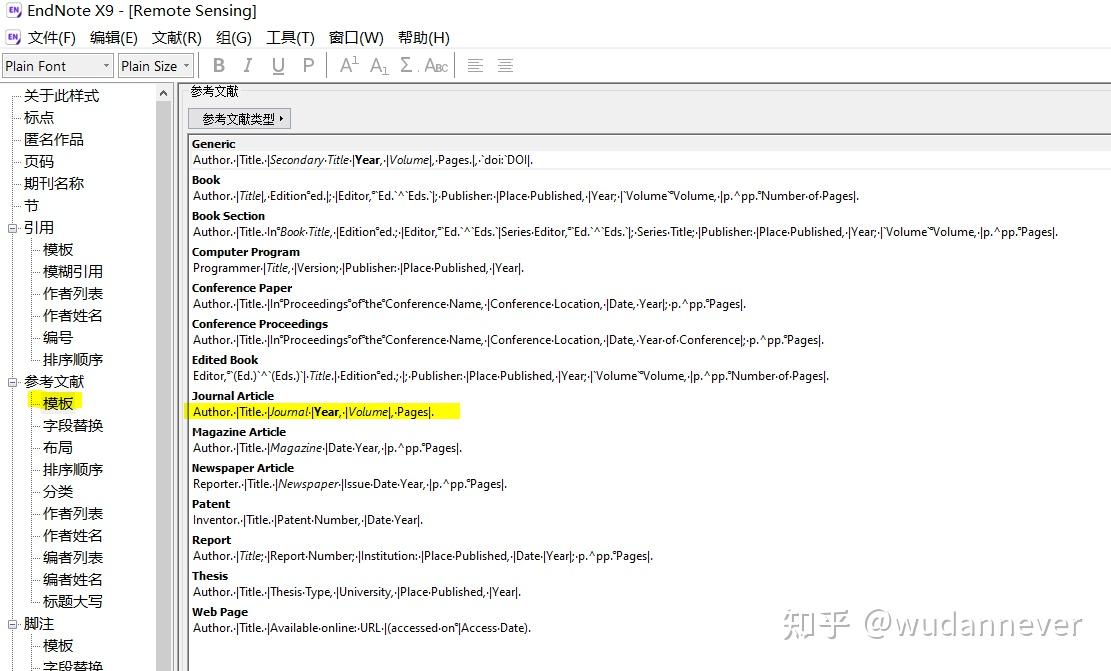Insert a symbol using the Σ icon
This screenshot has height=671, width=1111.
click(406, 65)
